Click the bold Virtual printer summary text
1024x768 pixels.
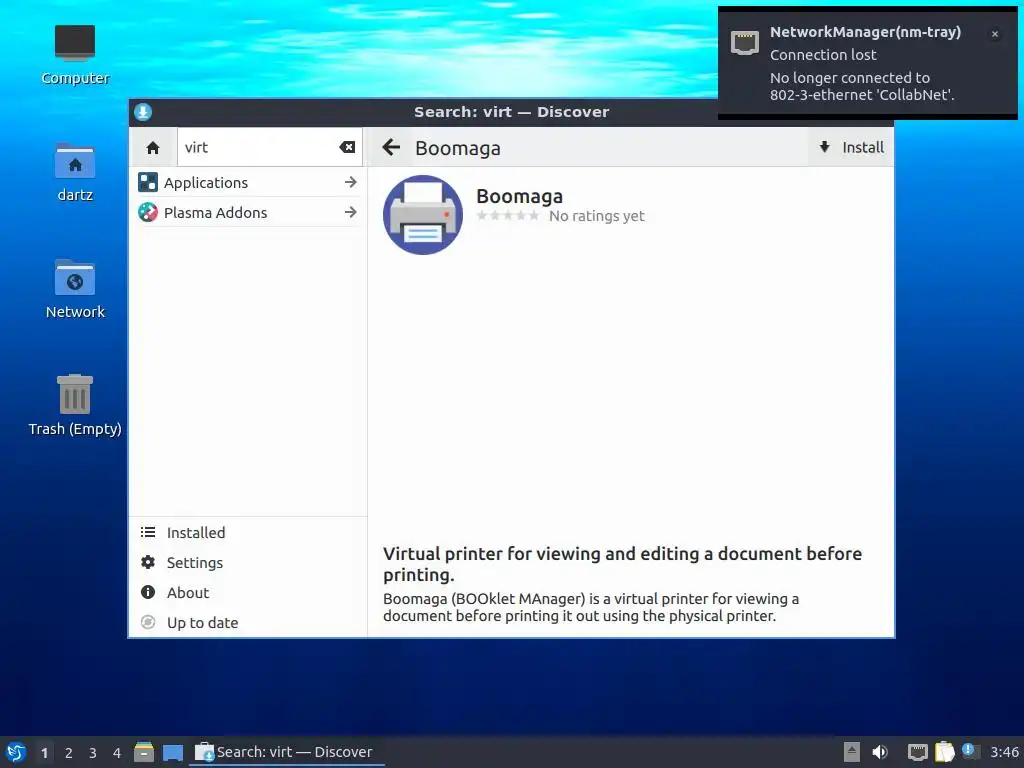pyautogui.click(x=622, y=564)
